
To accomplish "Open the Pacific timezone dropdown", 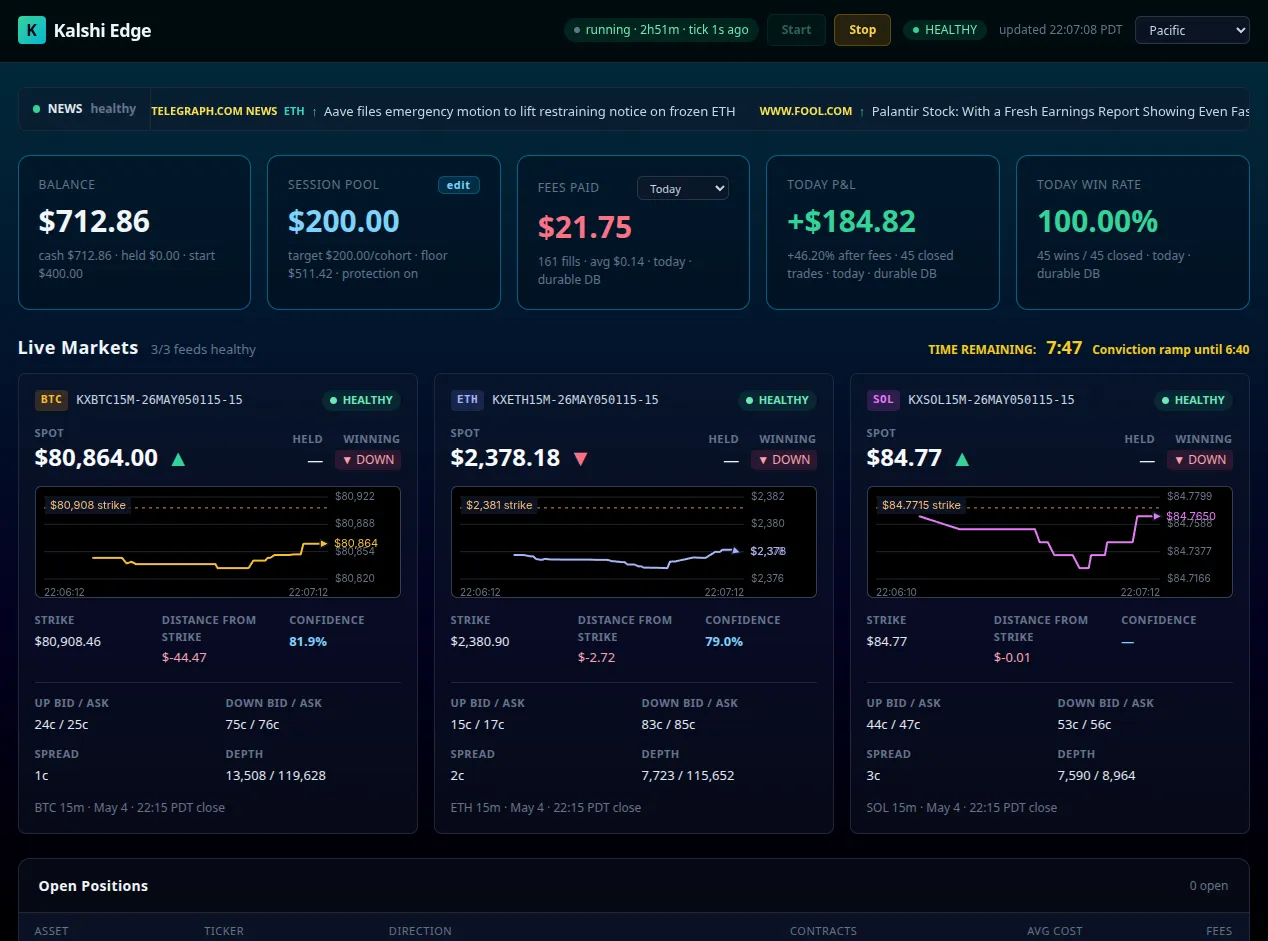I will (1192, 30).
